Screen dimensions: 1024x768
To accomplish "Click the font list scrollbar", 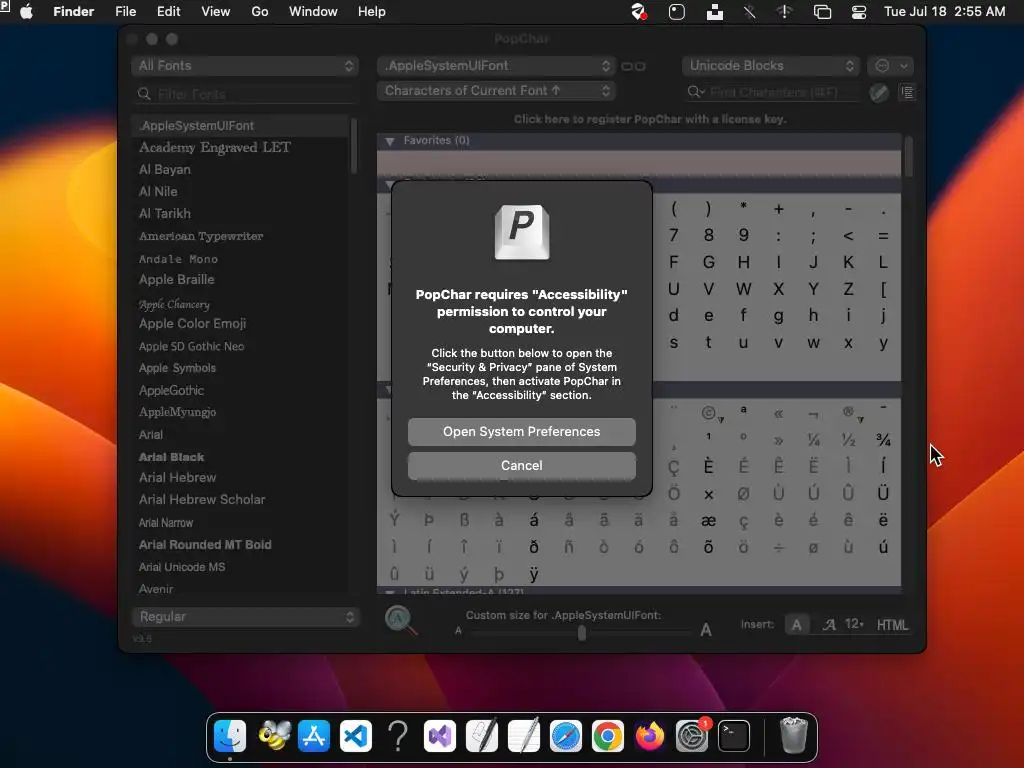I will [x=354, y=146].
